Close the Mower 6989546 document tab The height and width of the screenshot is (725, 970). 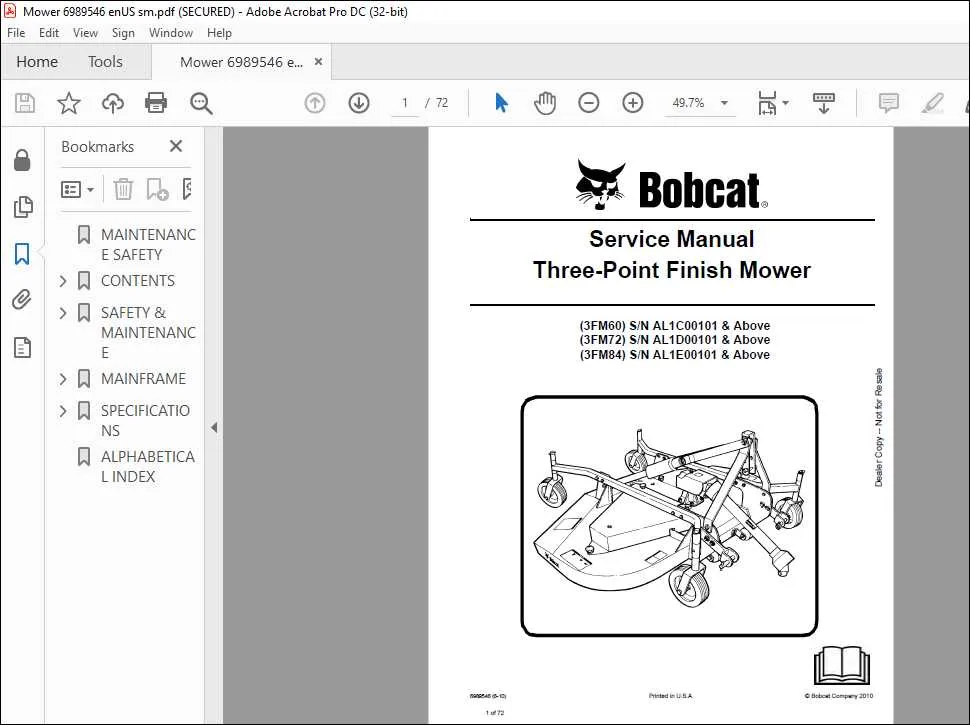[318, 62]
